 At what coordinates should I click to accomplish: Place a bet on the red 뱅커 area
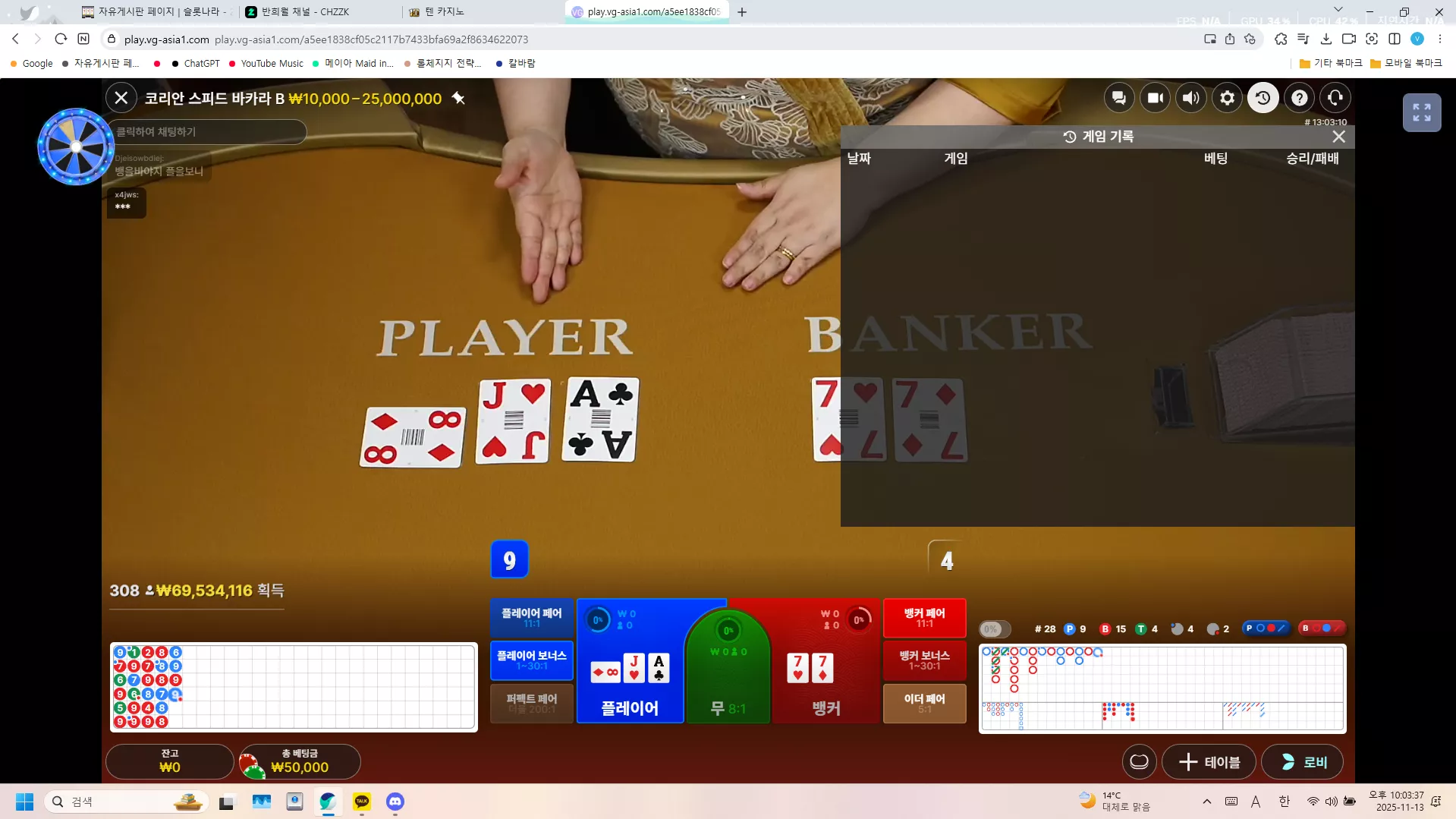point(826,661)
